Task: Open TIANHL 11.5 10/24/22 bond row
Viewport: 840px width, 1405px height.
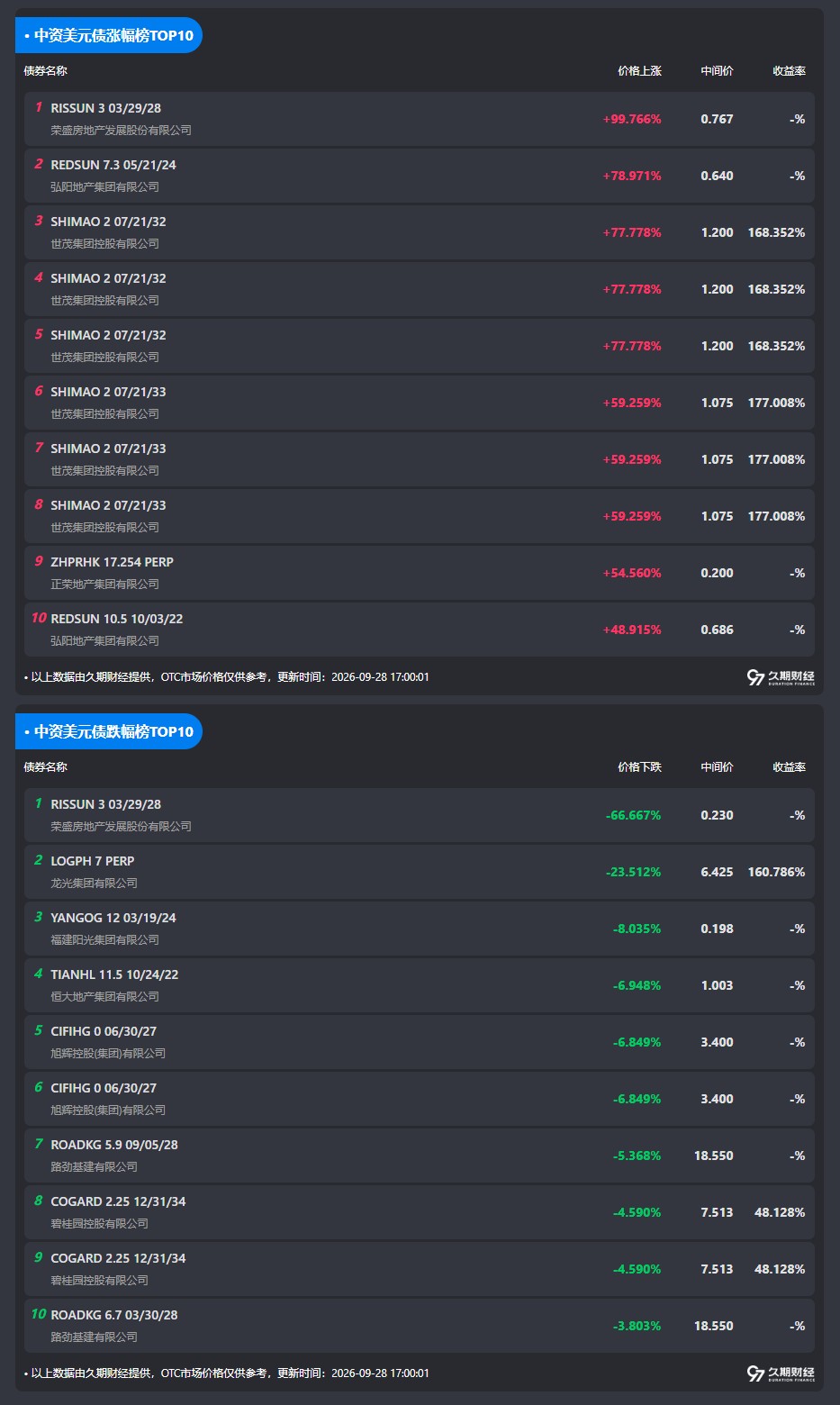Action: coord(420,985)
